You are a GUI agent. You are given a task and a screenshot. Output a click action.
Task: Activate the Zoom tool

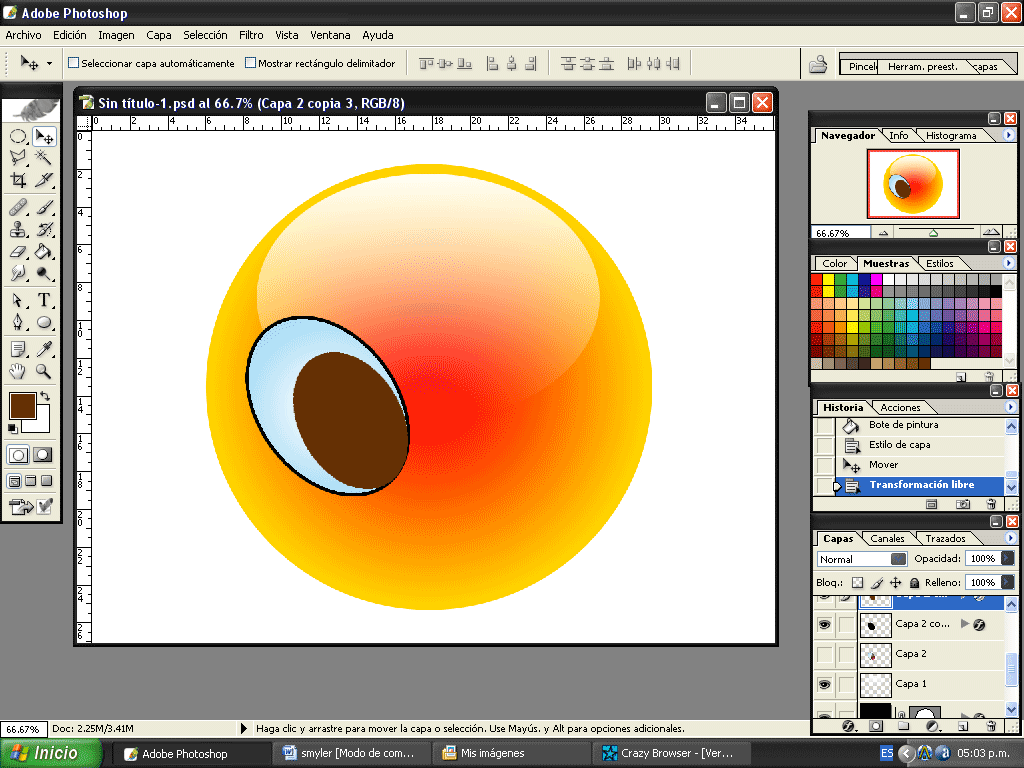point(44,371)
